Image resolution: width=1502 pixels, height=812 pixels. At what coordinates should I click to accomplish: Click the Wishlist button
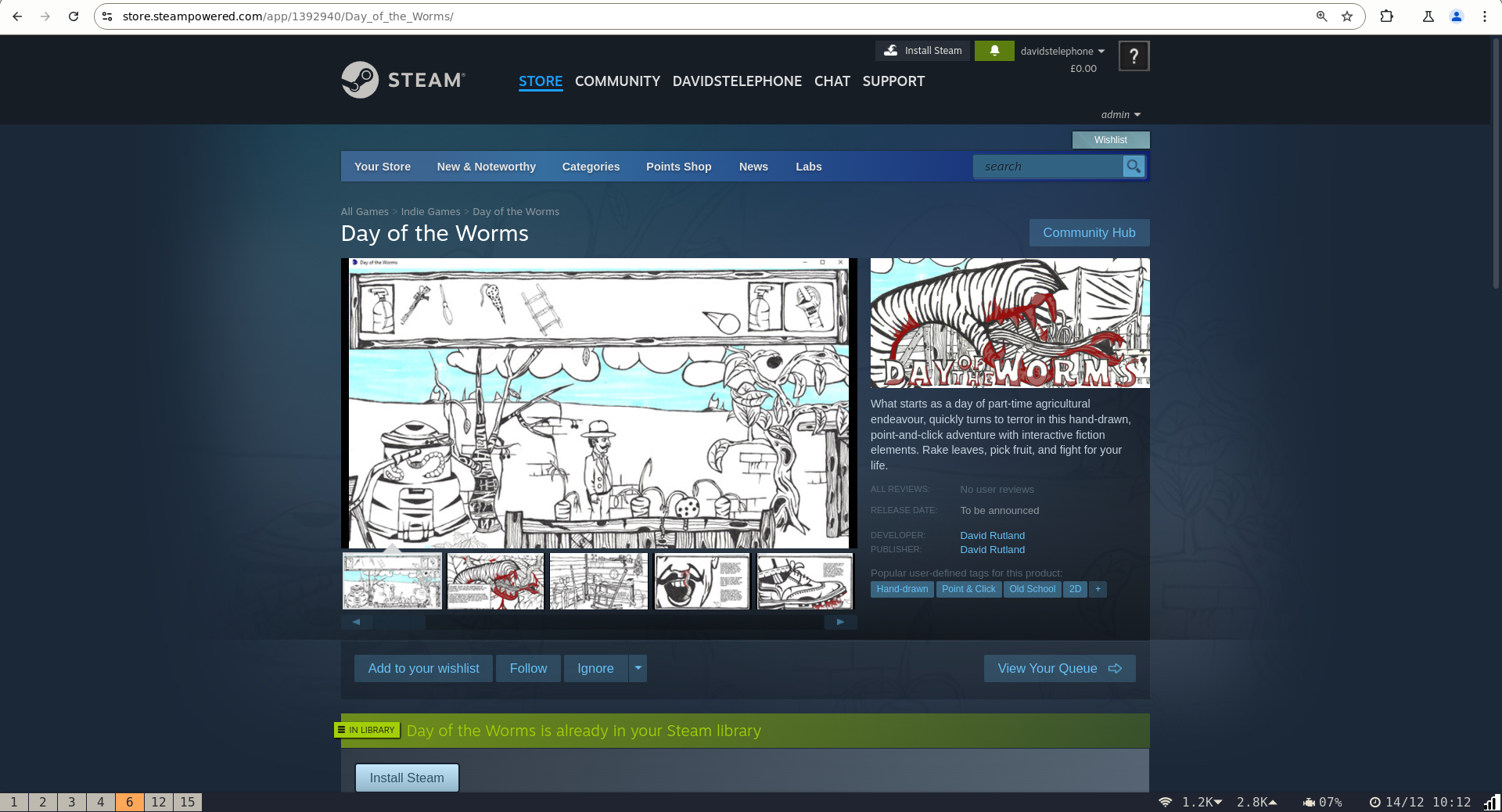pos(1111,140)
